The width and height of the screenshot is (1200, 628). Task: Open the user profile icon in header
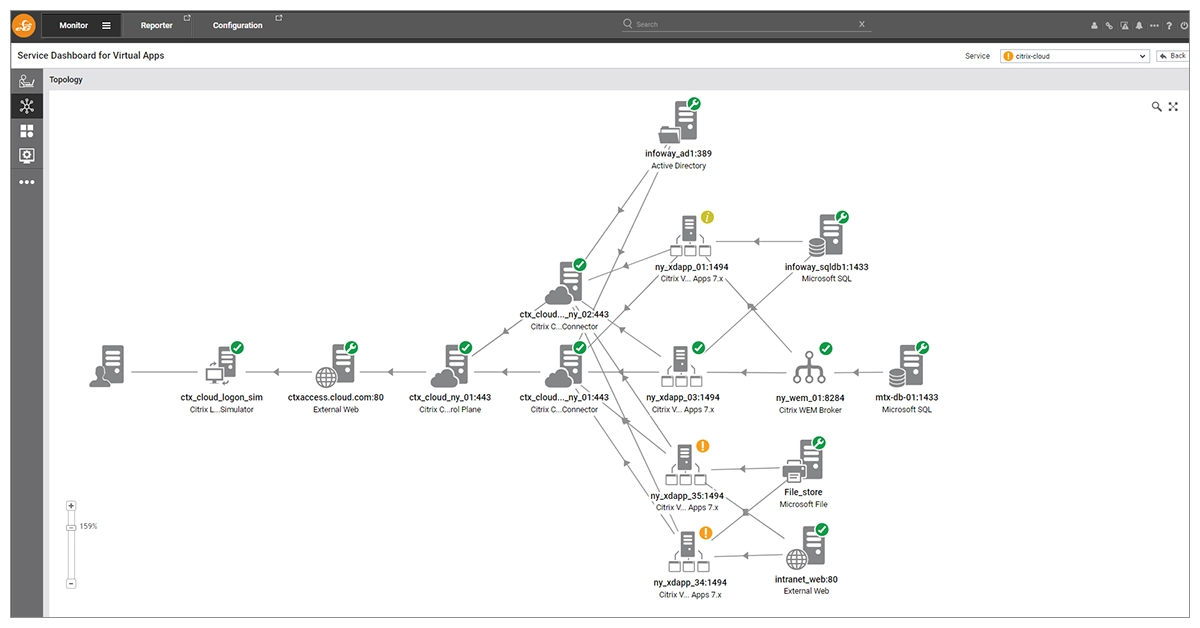1093,26
